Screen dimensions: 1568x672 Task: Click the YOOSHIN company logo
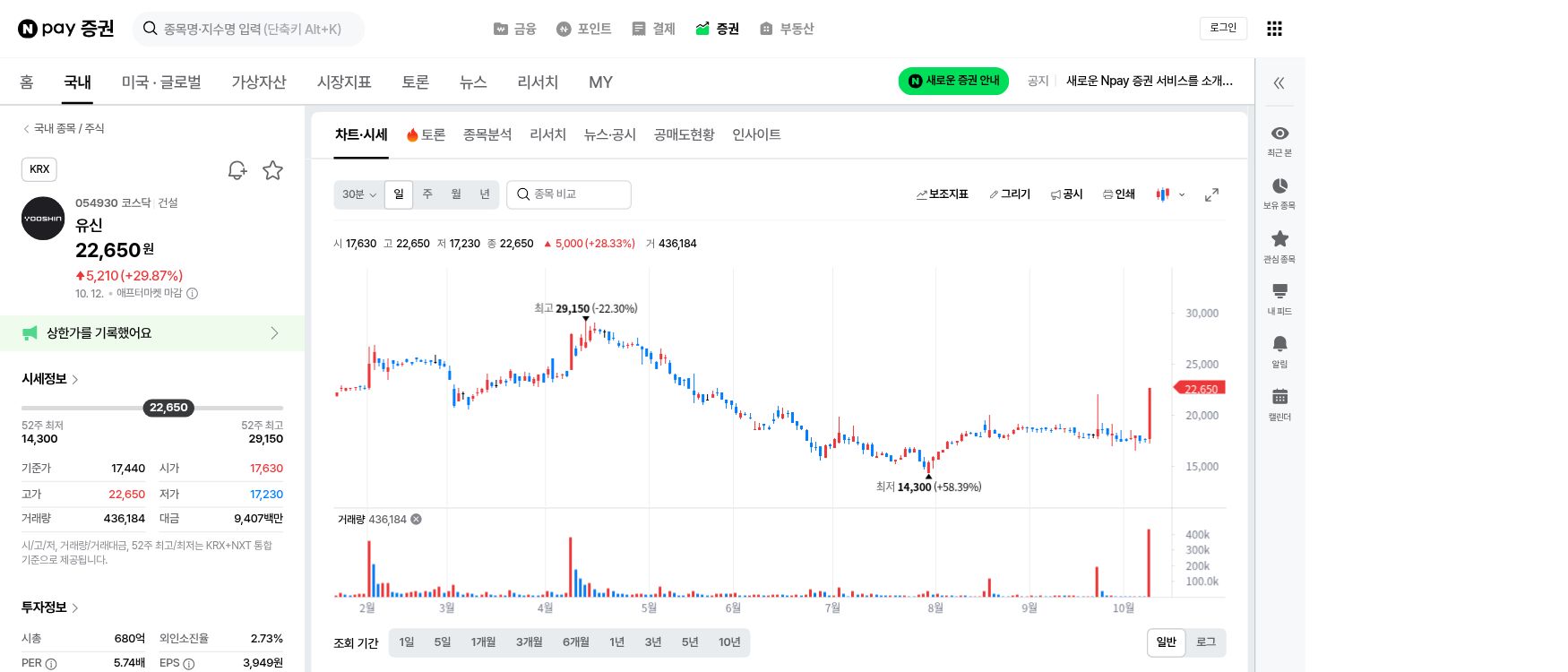click(43, 219)
